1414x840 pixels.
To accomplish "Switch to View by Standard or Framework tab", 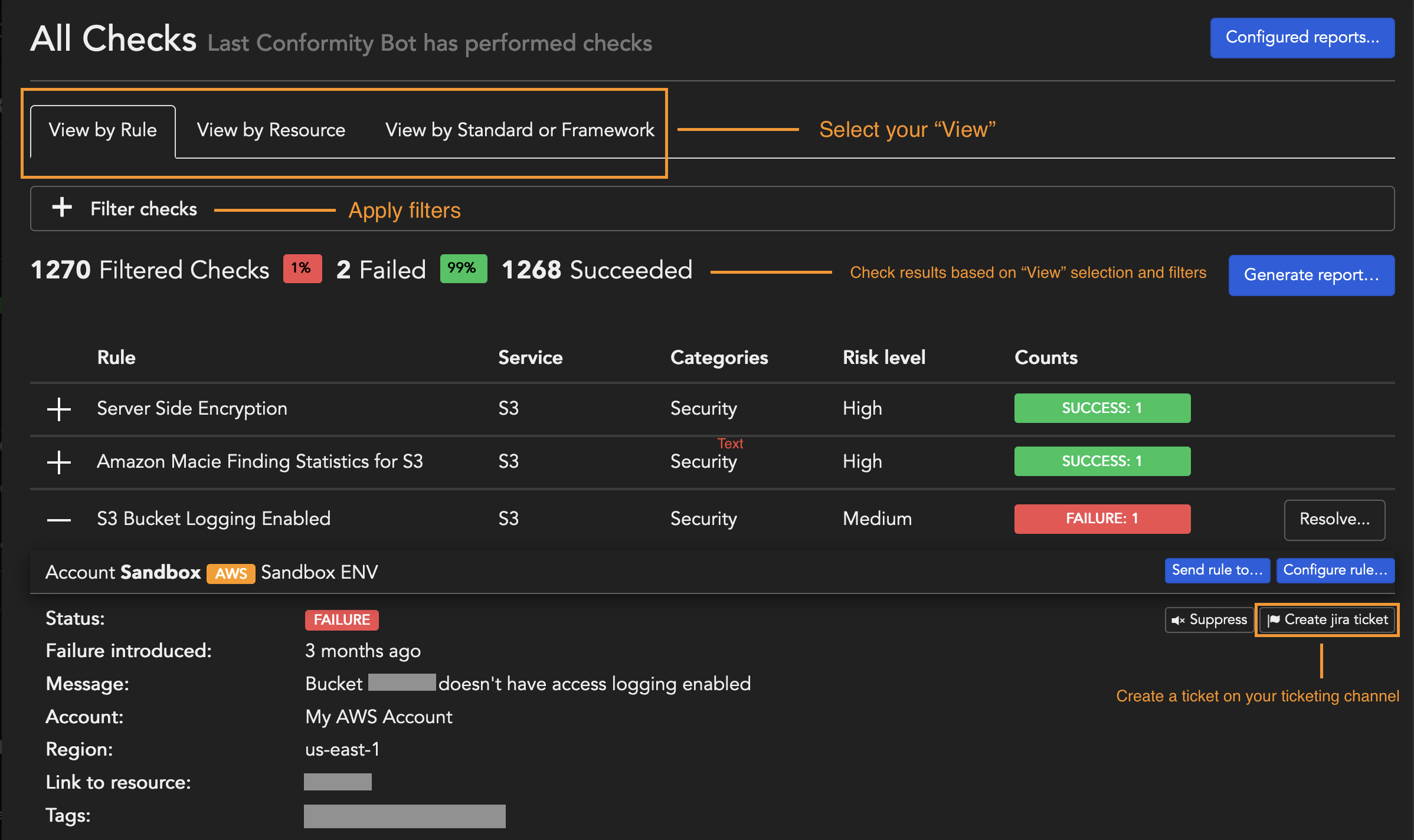I will [x=519, y=130].
